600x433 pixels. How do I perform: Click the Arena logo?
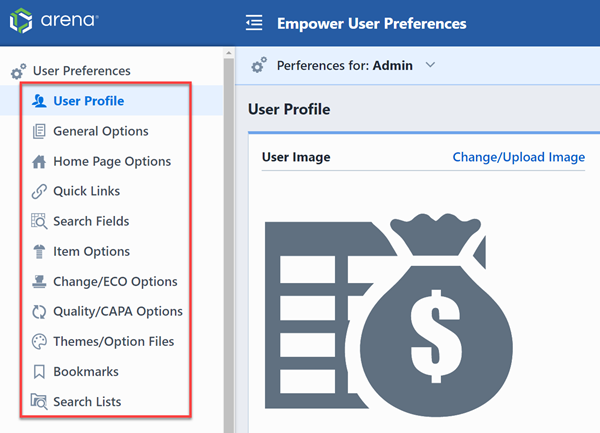point(54,20)
